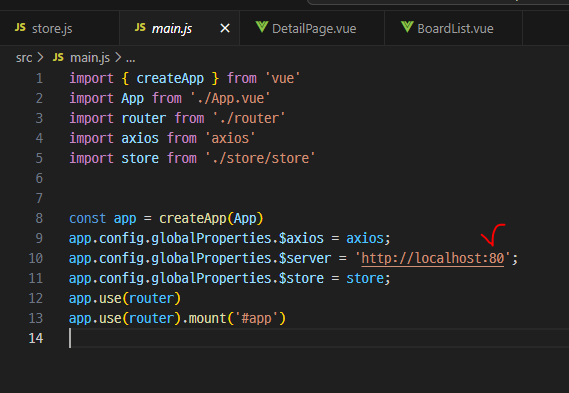Click the './router' string on line 3

[x=249, y=118]
